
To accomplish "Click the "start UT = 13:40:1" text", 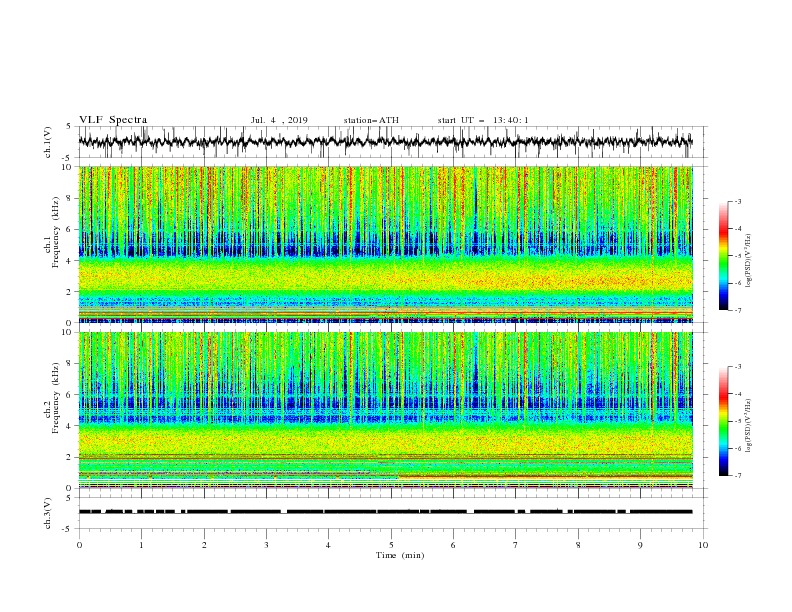I will click(x=483, y=120).
